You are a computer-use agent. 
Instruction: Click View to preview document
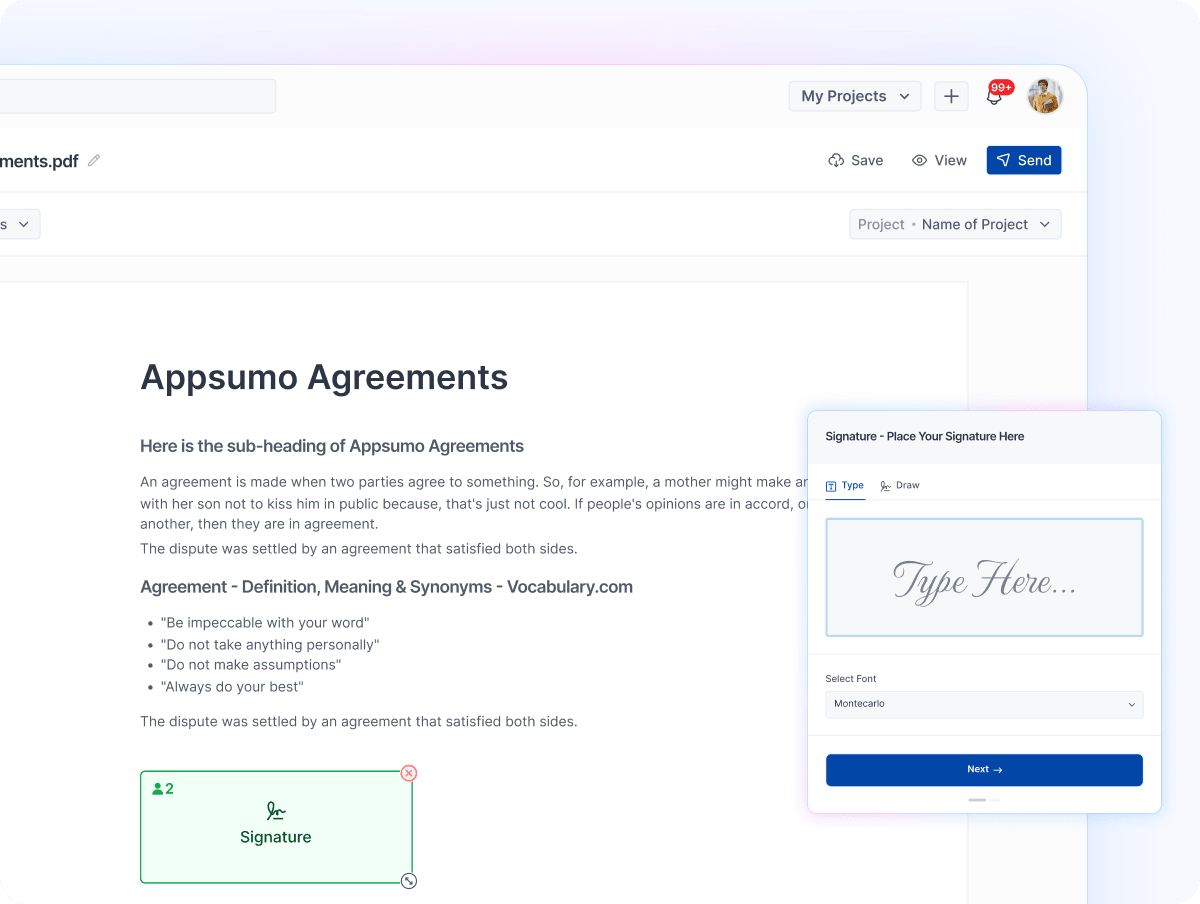[939, 160]
